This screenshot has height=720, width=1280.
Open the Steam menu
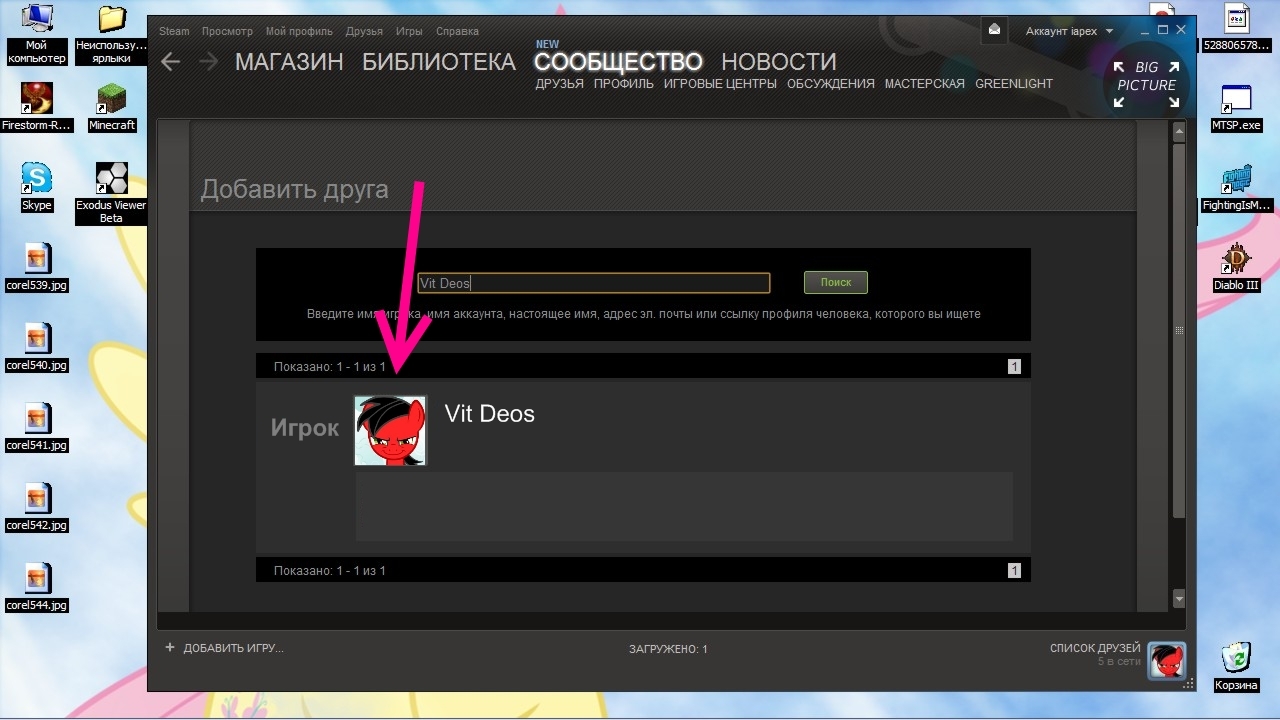tap(174, 32)
